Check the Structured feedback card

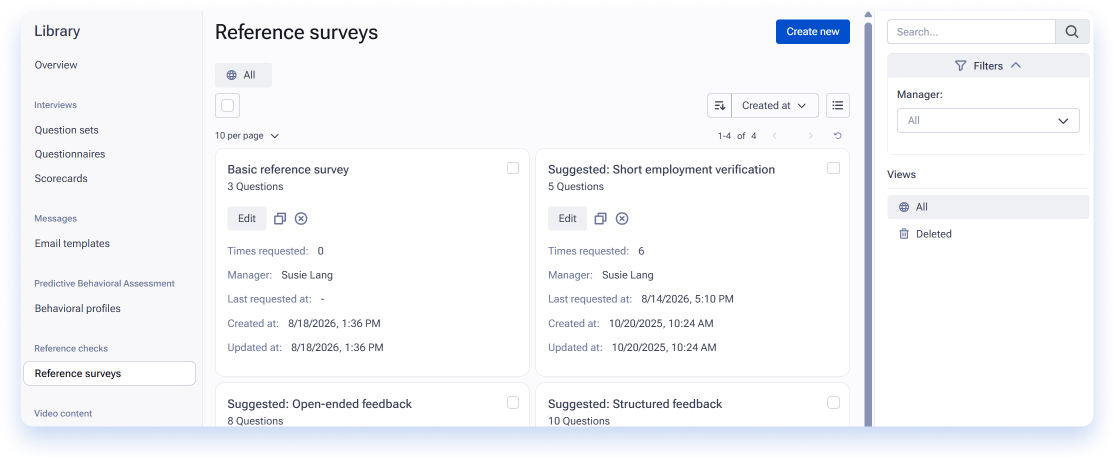tap(834, 403)
